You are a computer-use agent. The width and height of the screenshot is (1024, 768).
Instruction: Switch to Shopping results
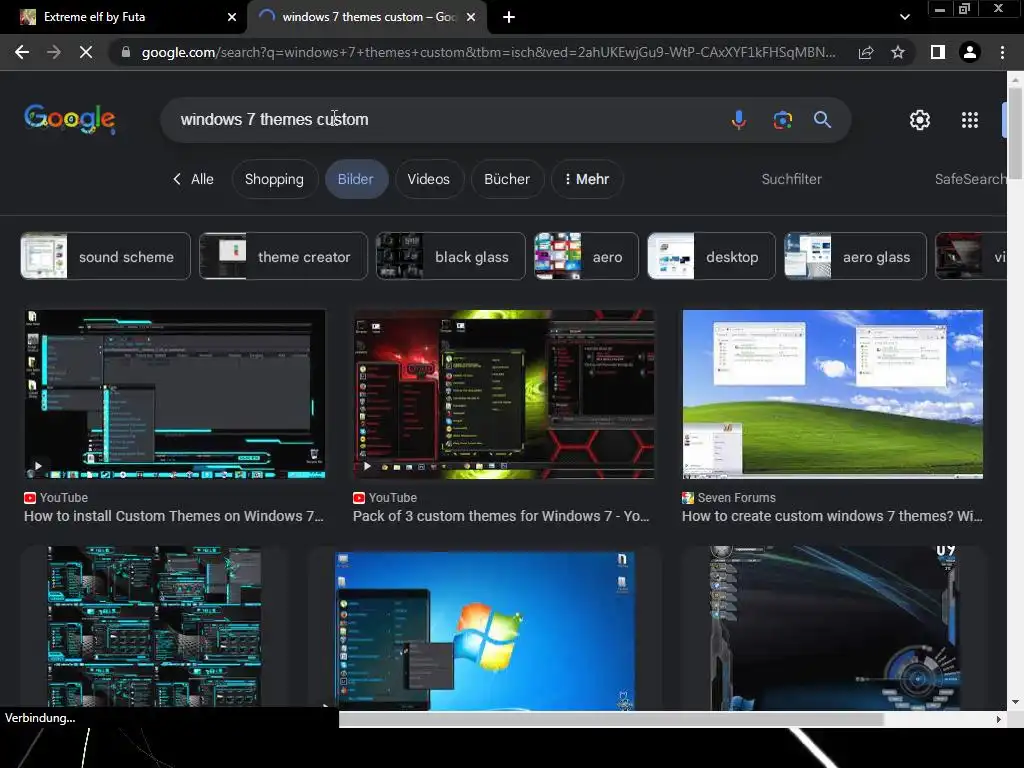coord(274,179)
